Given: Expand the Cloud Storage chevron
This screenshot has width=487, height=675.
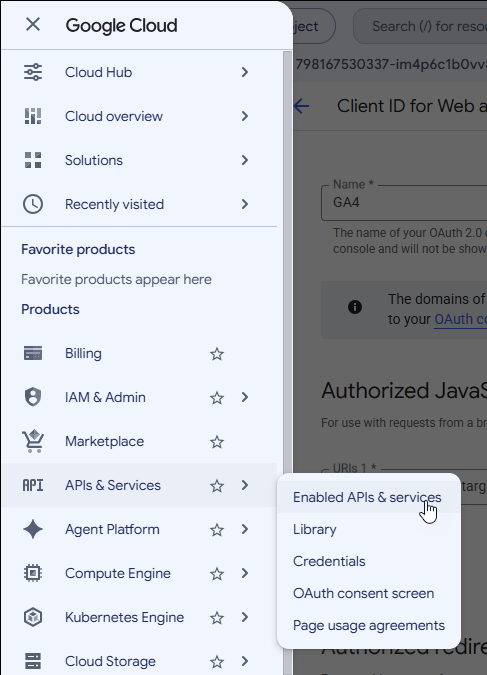Looking at the screenshot, I should pyautogui.click(x=245, y=661).
